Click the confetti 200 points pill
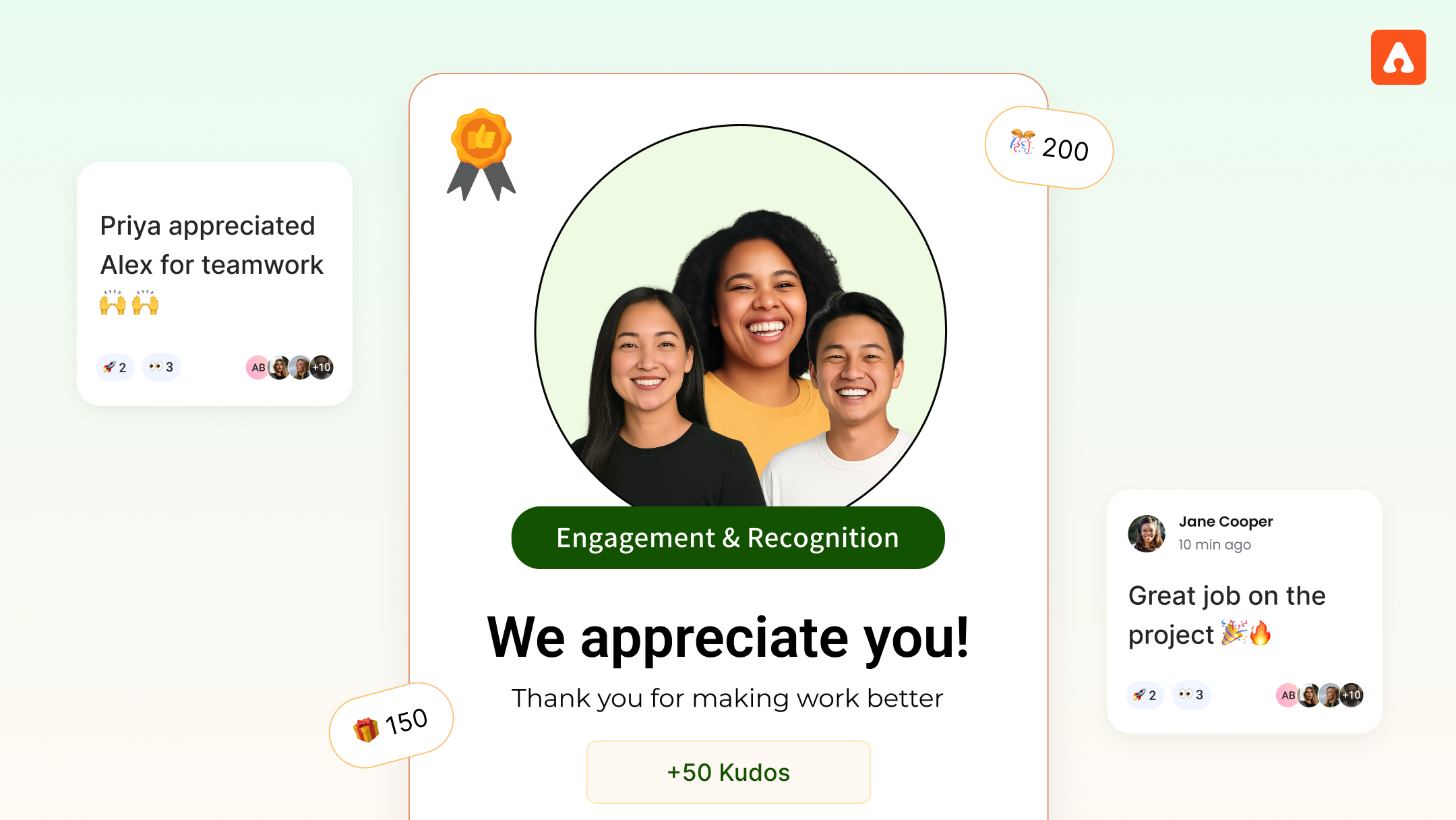Screen dimensions: 1456x820 (1049, 148)
